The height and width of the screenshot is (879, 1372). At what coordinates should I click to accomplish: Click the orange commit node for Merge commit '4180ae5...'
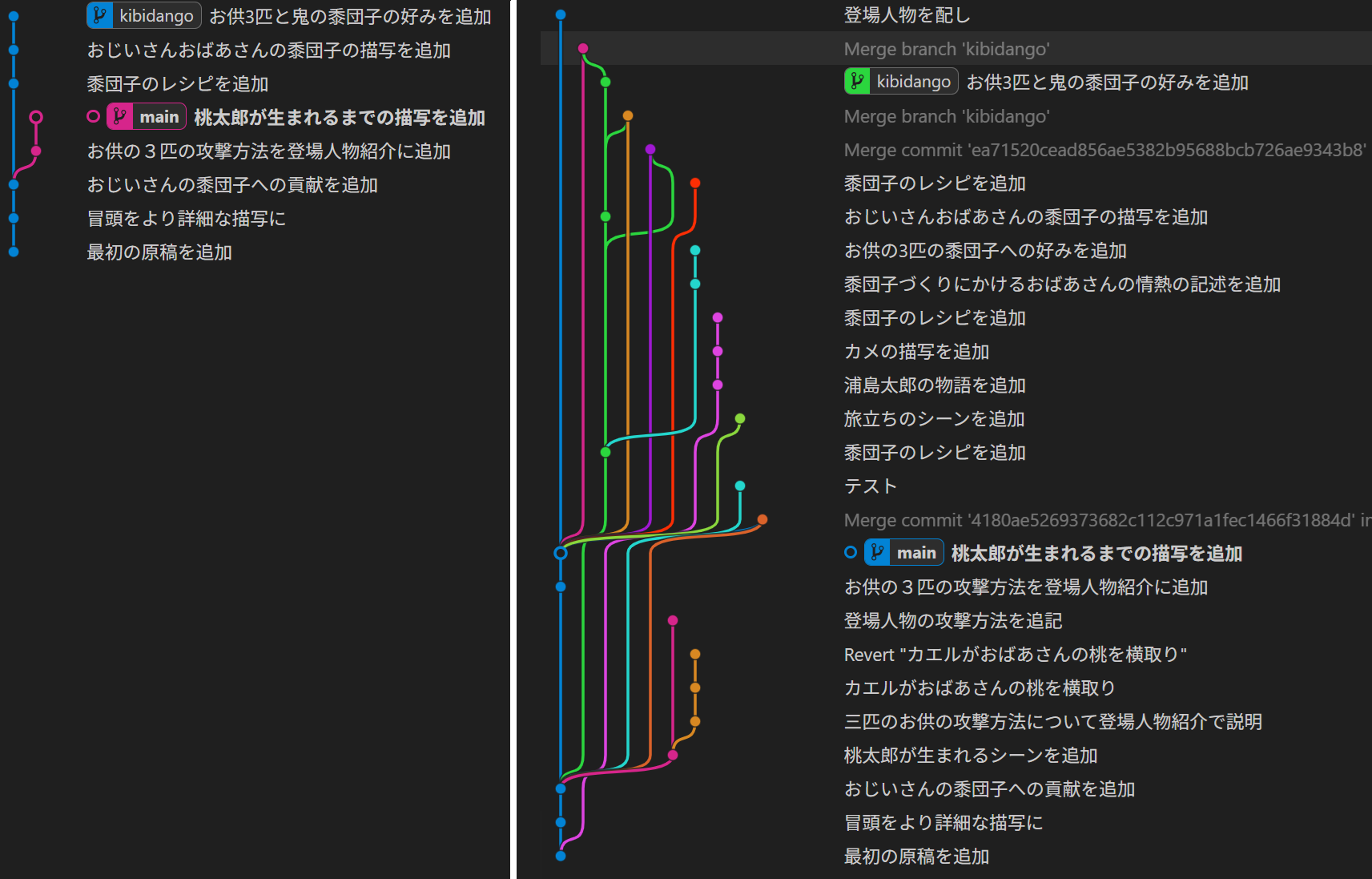(x=762, y=520)
